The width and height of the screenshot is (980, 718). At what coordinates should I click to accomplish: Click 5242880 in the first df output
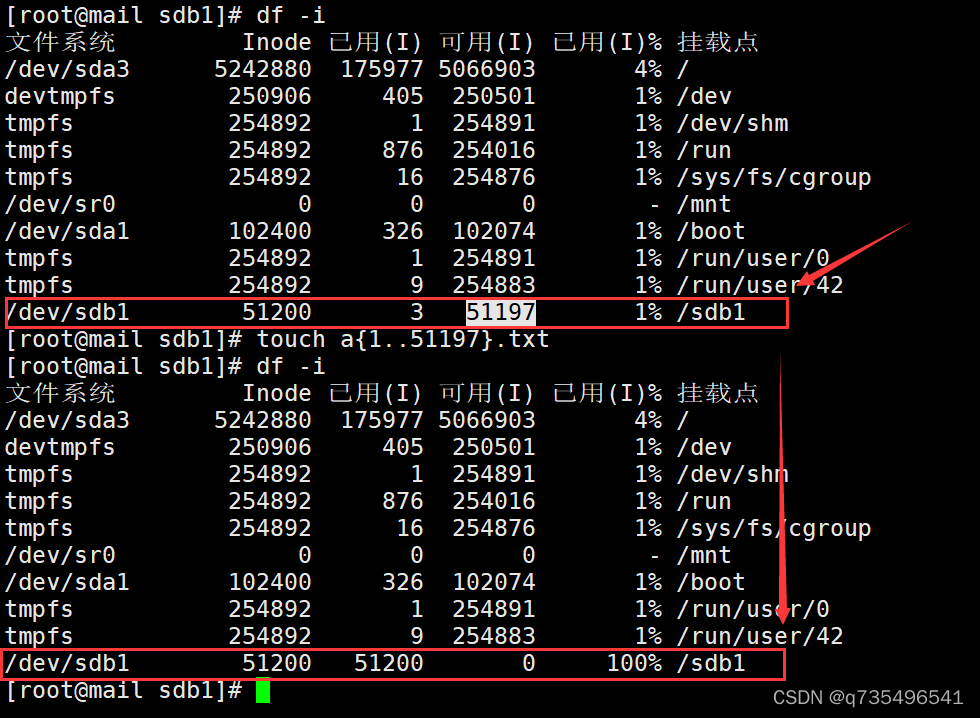point(262,69)
